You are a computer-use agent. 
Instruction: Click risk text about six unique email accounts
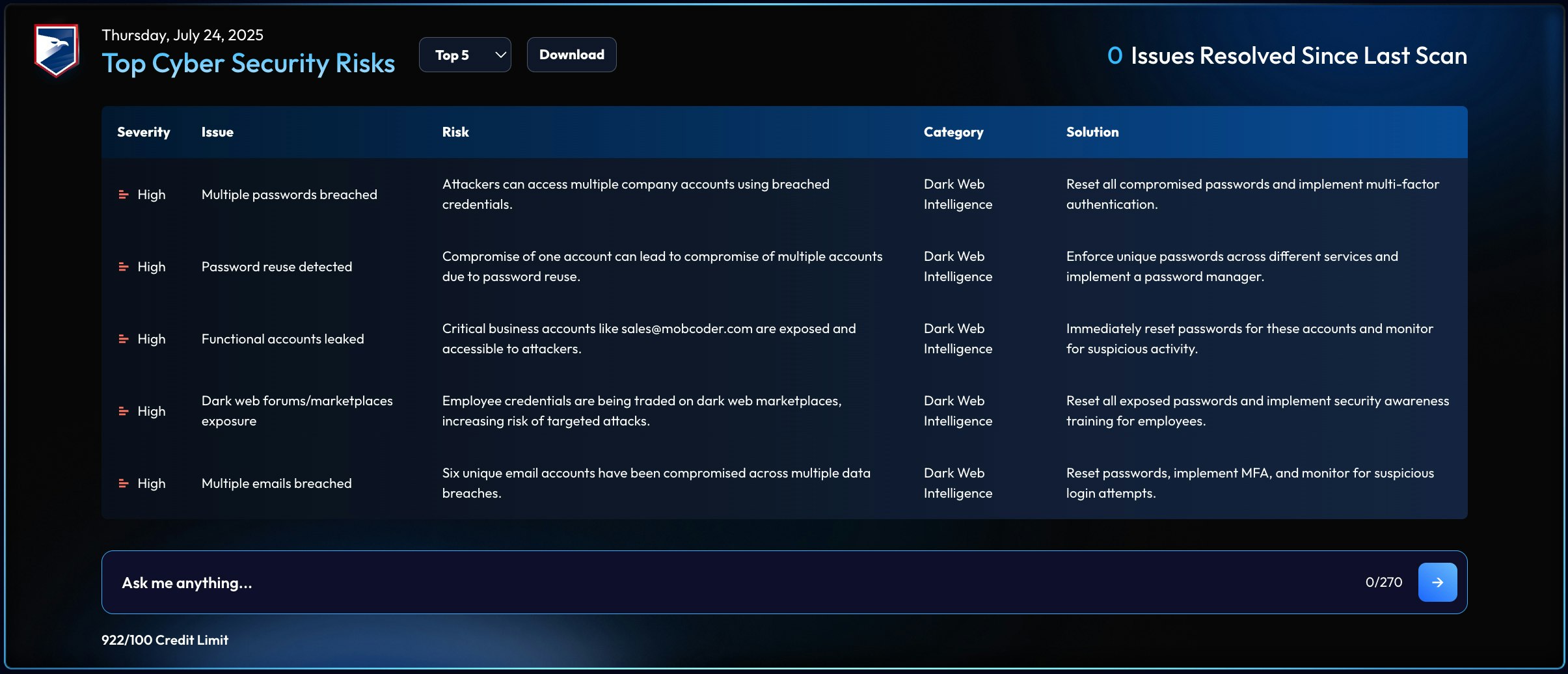[656, 483]
